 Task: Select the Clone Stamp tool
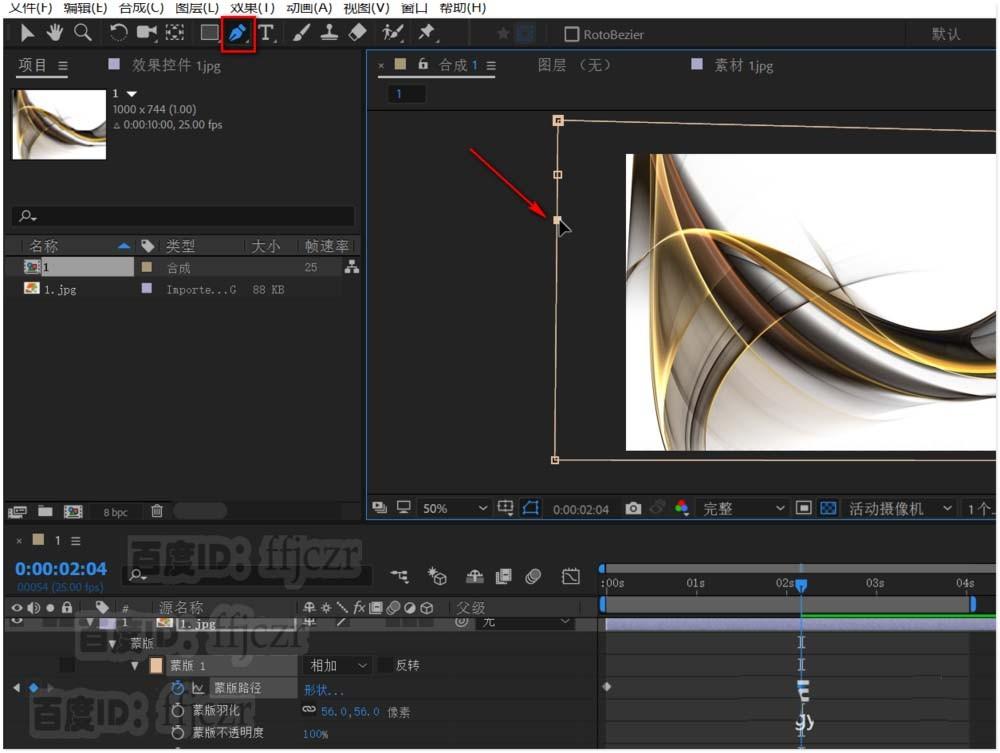click(329, 33)
